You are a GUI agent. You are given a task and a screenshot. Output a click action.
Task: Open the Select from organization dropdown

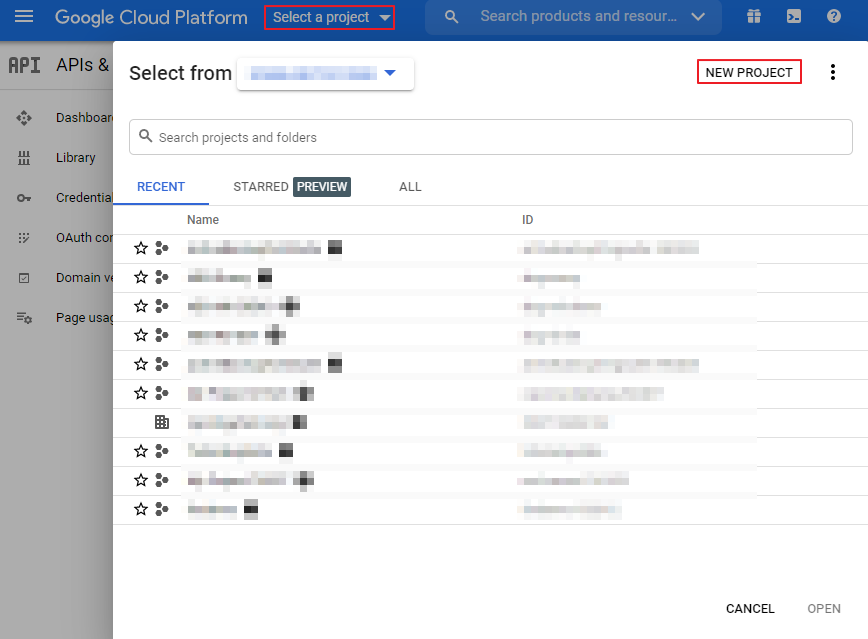[x=326, y=74]
